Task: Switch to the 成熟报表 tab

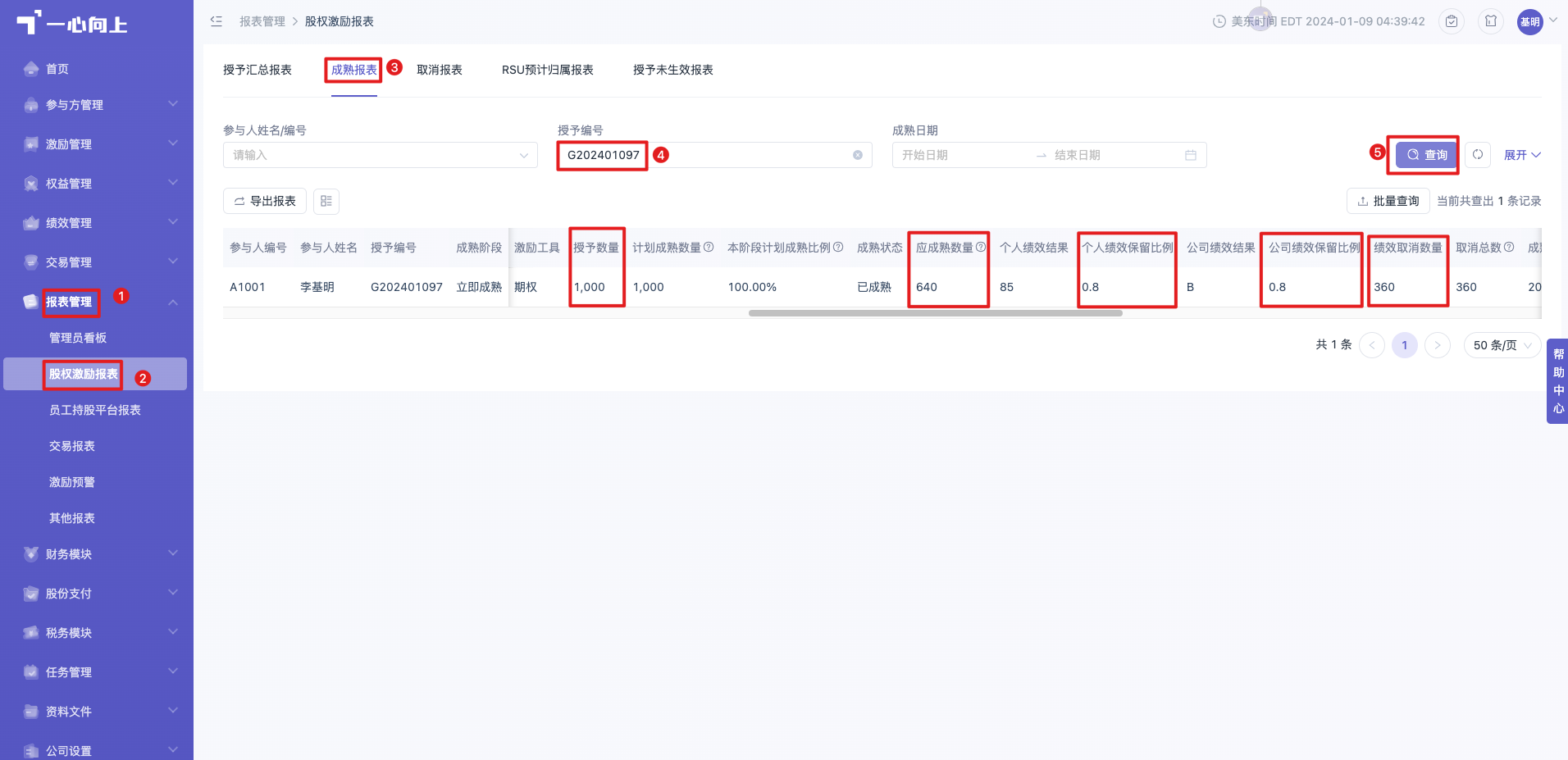Action: 354,70
